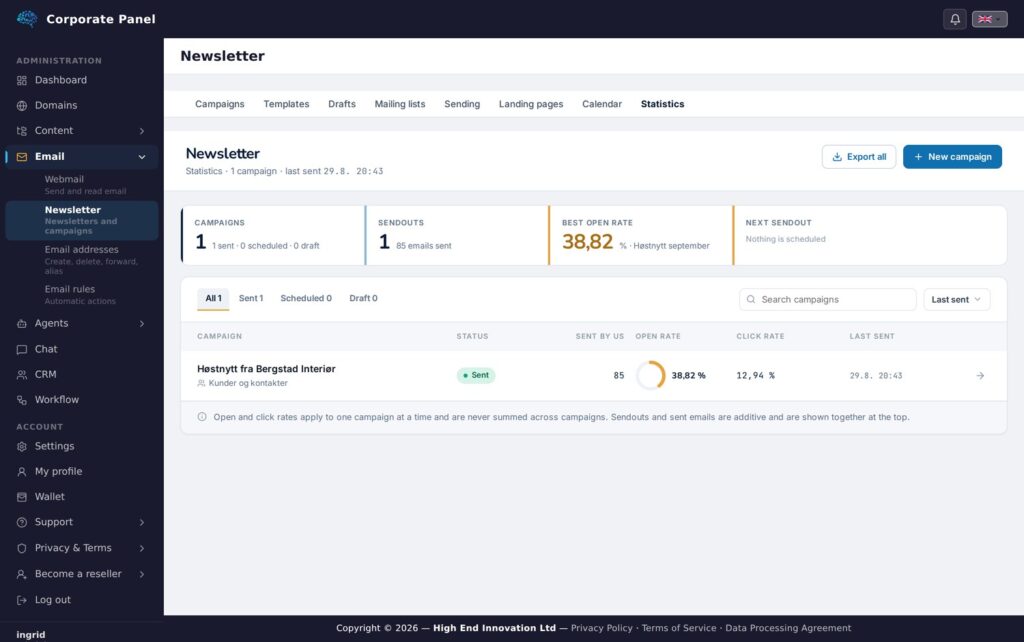The height and width of the screenshot is (642, 1024).
Task: Filter by Draft 0 campaigns
Action: click(x=363, y=298)
